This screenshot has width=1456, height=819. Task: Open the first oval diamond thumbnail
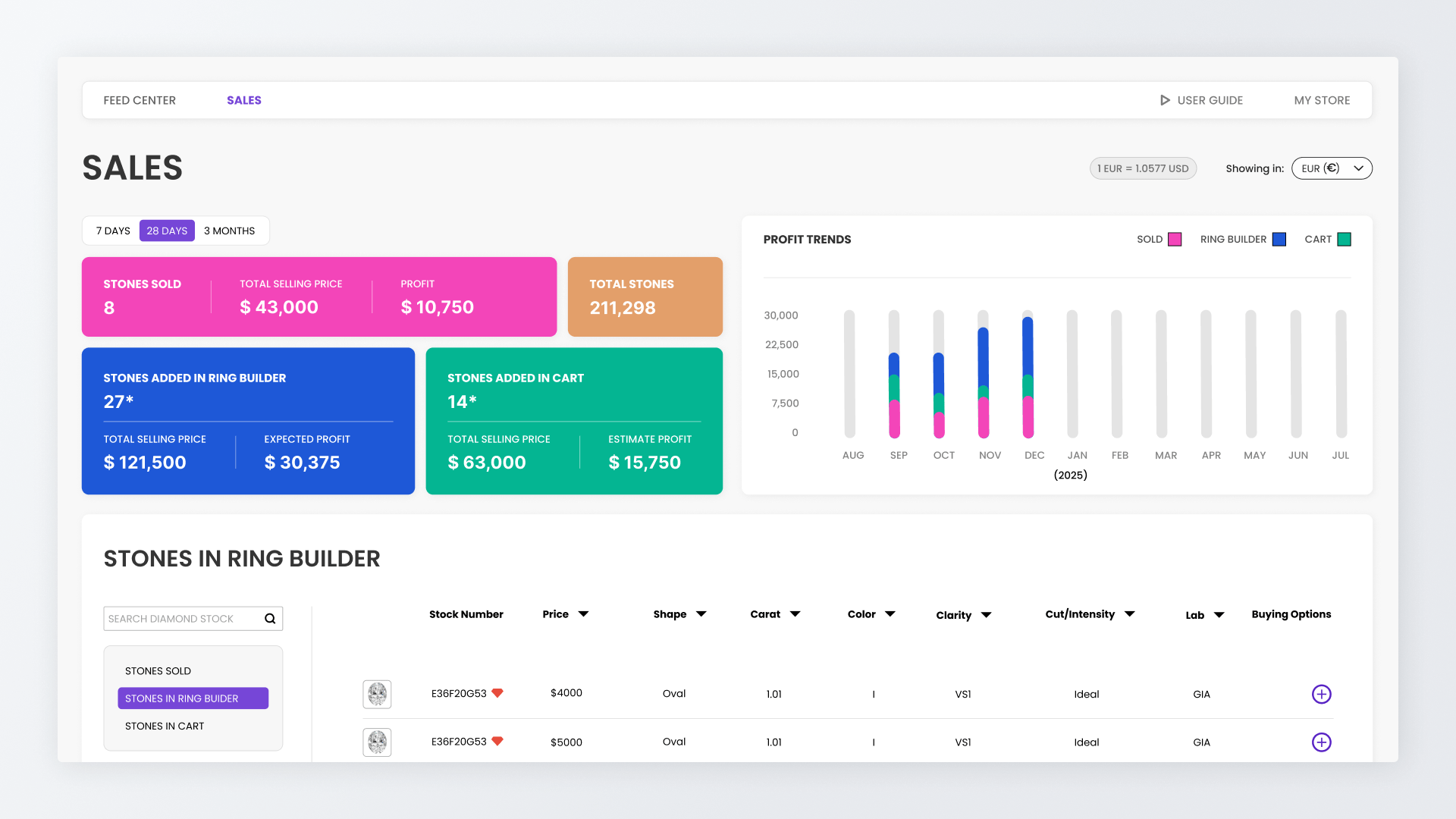pos(377,694)
